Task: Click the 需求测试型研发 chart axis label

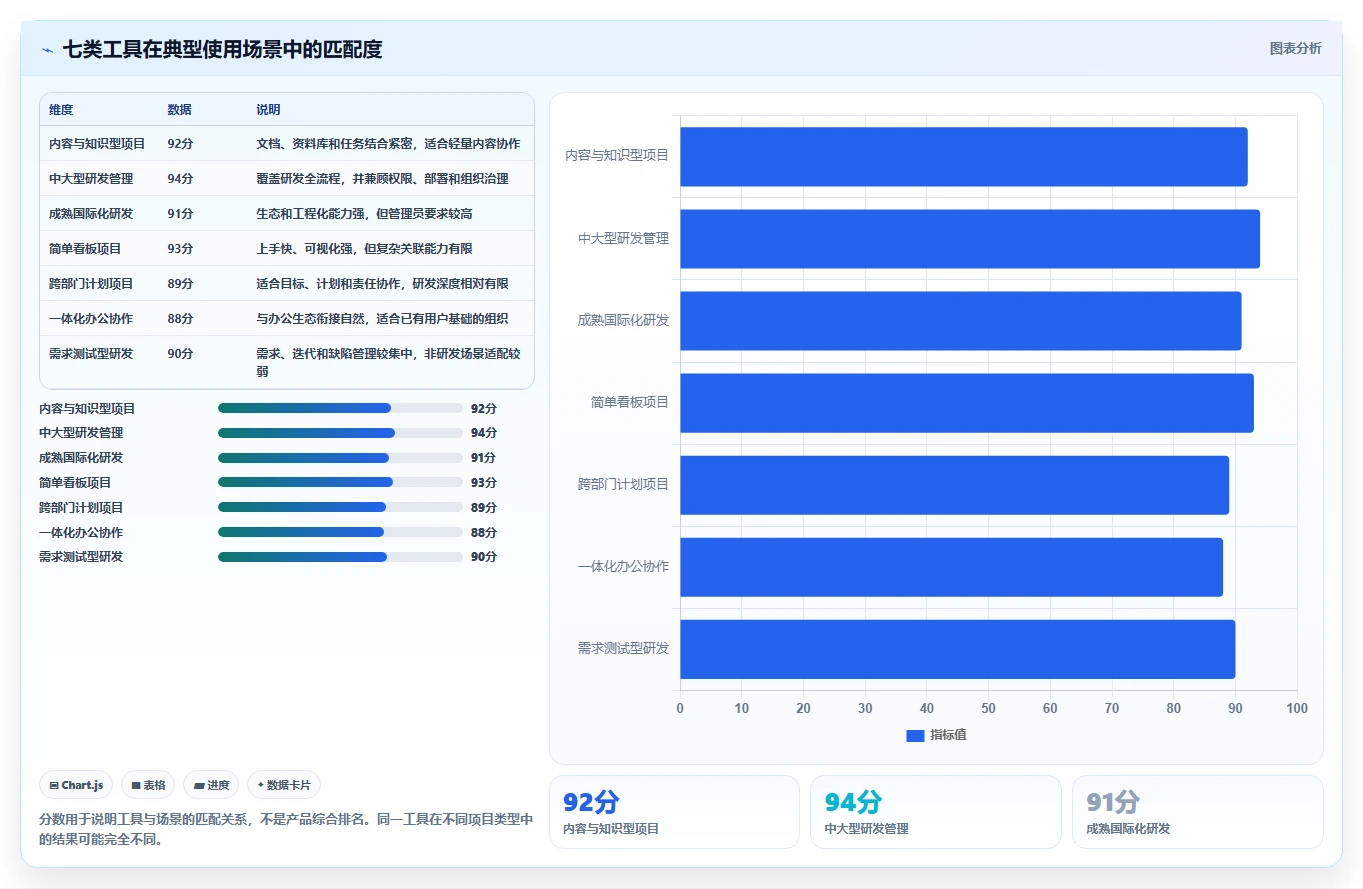Action: pos(623,648)
